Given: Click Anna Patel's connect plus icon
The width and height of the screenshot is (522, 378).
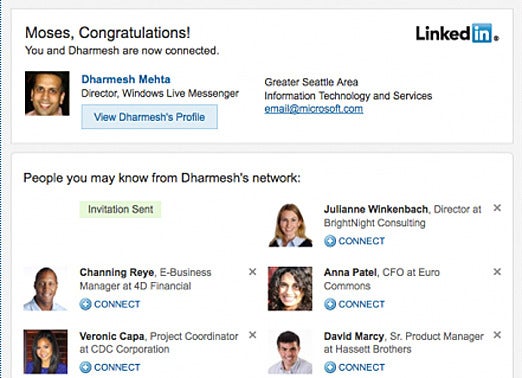Looking at the screenshot, I should click(x=330, y=304).
